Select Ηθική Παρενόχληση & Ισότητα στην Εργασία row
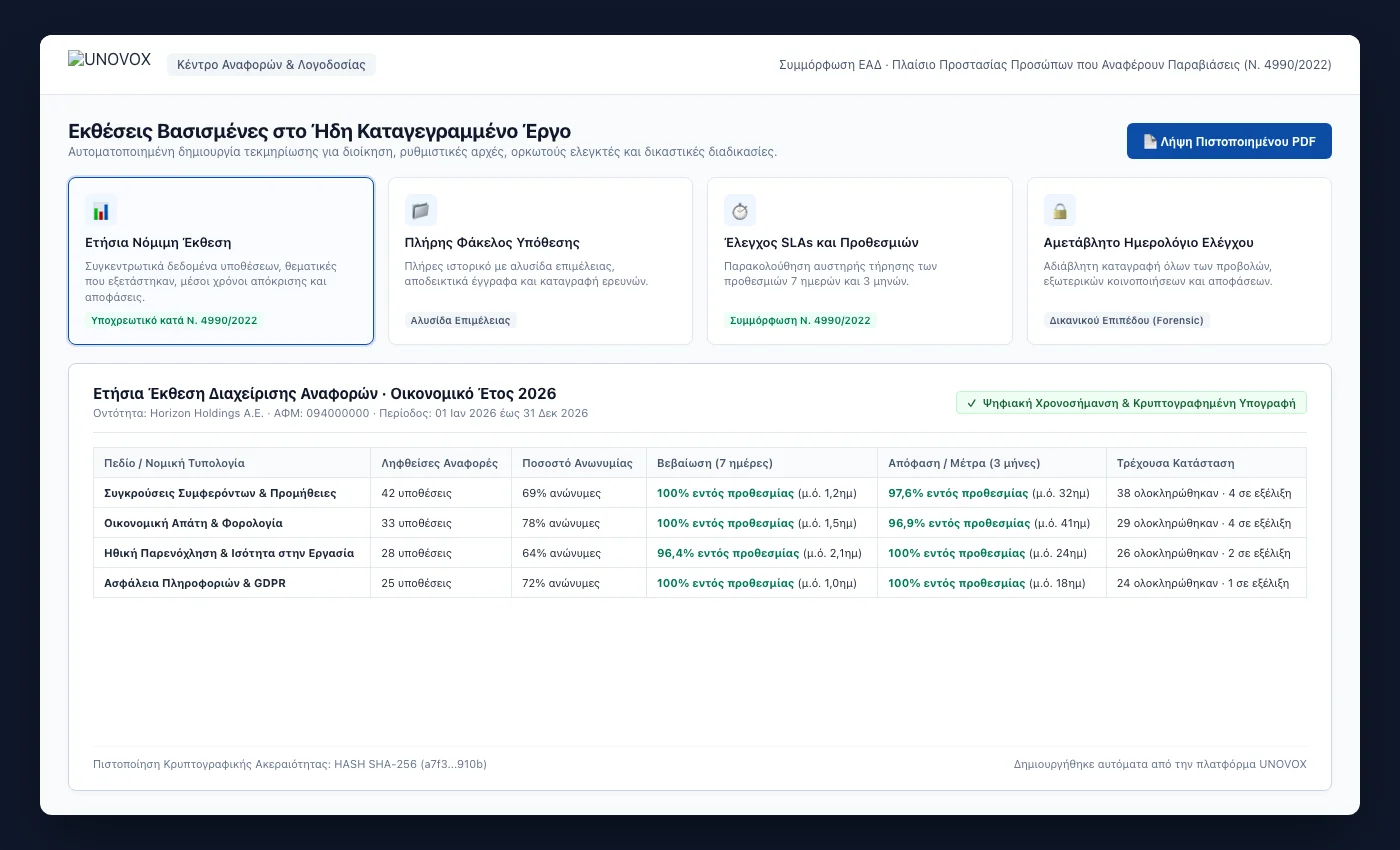Viewport: 1400px width, 850px height. click(x=700, y=553)
